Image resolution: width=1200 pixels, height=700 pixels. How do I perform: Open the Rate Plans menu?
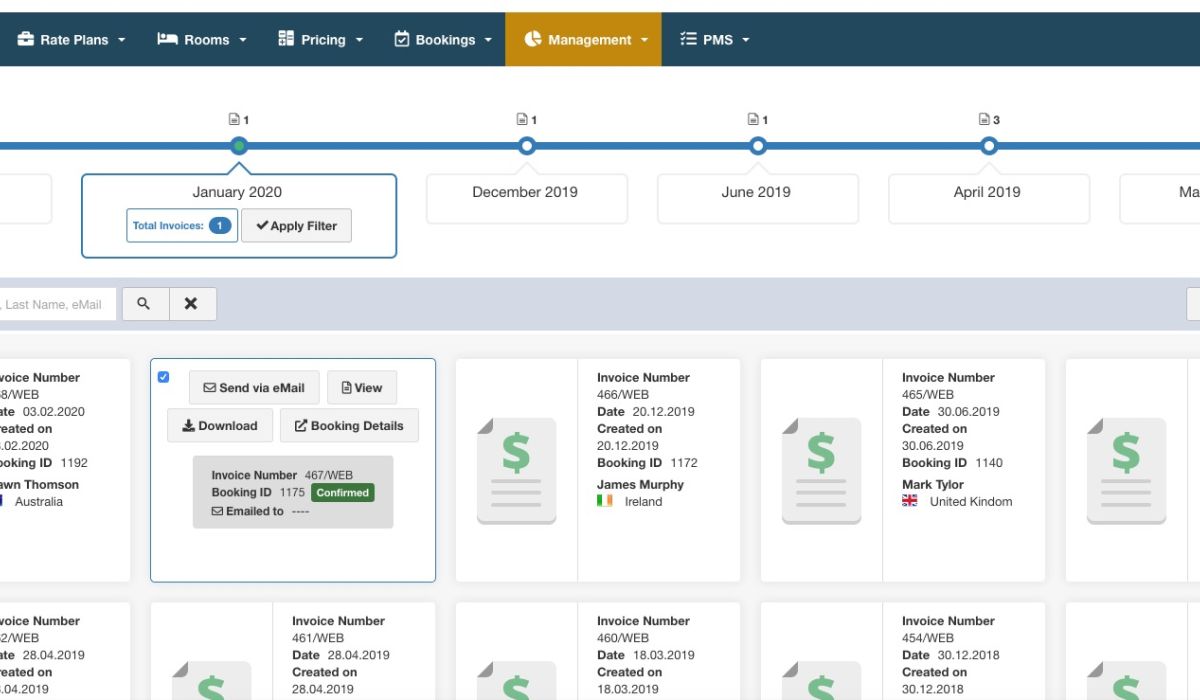point(72,40)
